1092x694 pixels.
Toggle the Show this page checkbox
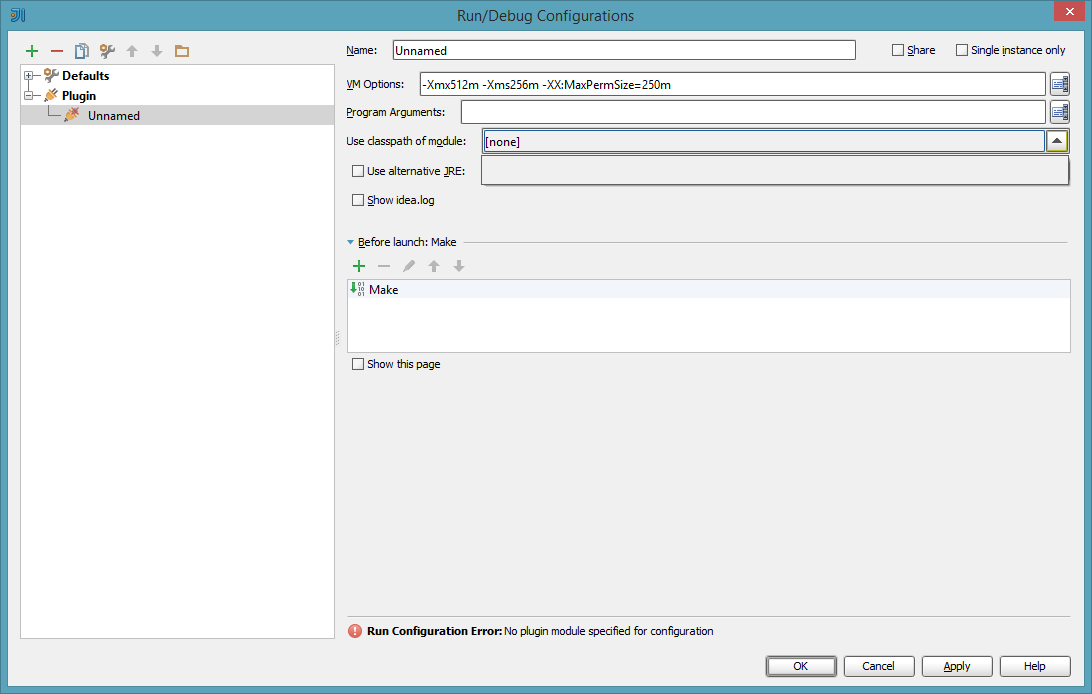[358, 364]
